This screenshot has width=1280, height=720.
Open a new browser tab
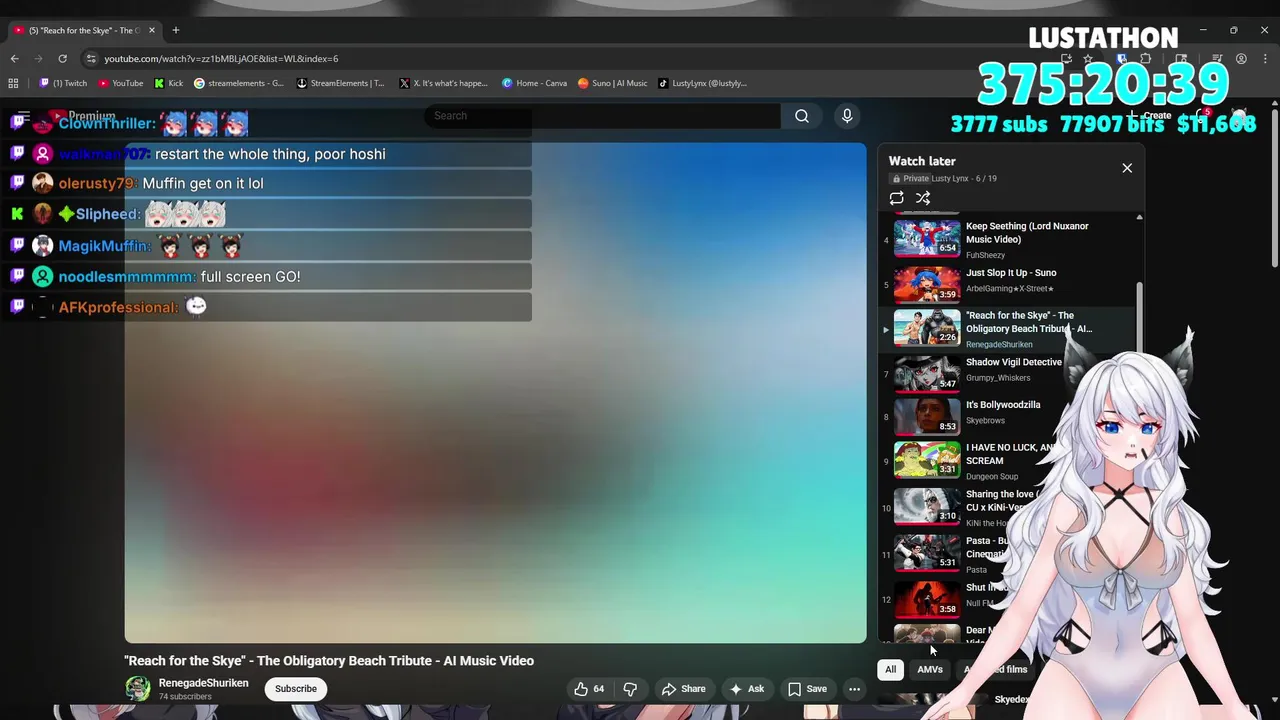(x=176, y=30)
